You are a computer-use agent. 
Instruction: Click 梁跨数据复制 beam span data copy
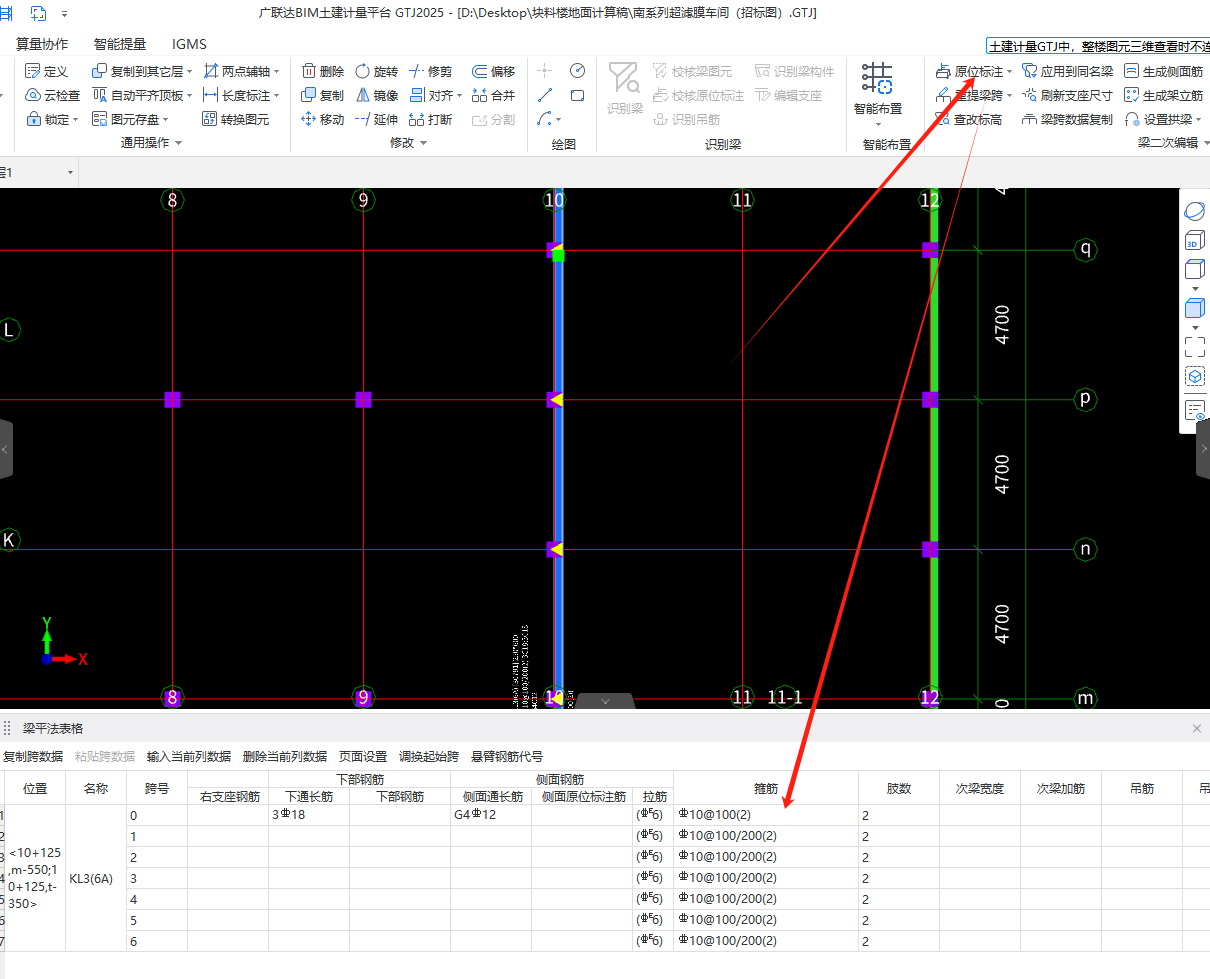1068,119
